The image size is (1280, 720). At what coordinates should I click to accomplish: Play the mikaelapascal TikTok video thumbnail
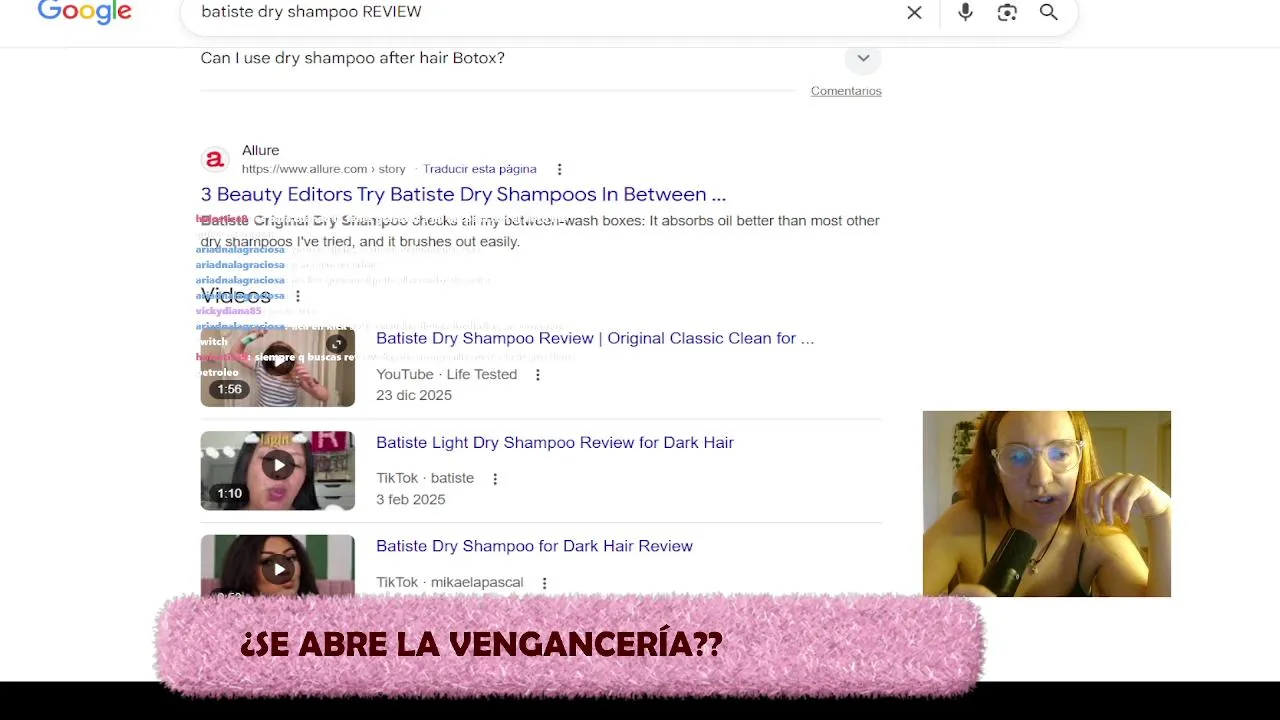[x=277, y=566]
